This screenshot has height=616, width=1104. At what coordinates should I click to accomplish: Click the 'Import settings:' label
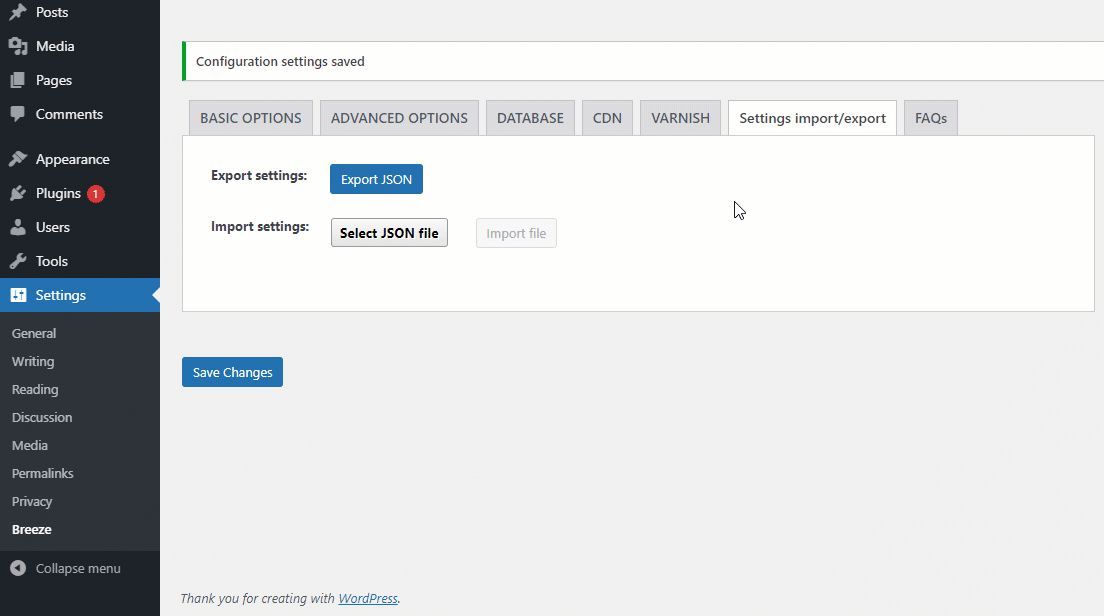[260, 226]
